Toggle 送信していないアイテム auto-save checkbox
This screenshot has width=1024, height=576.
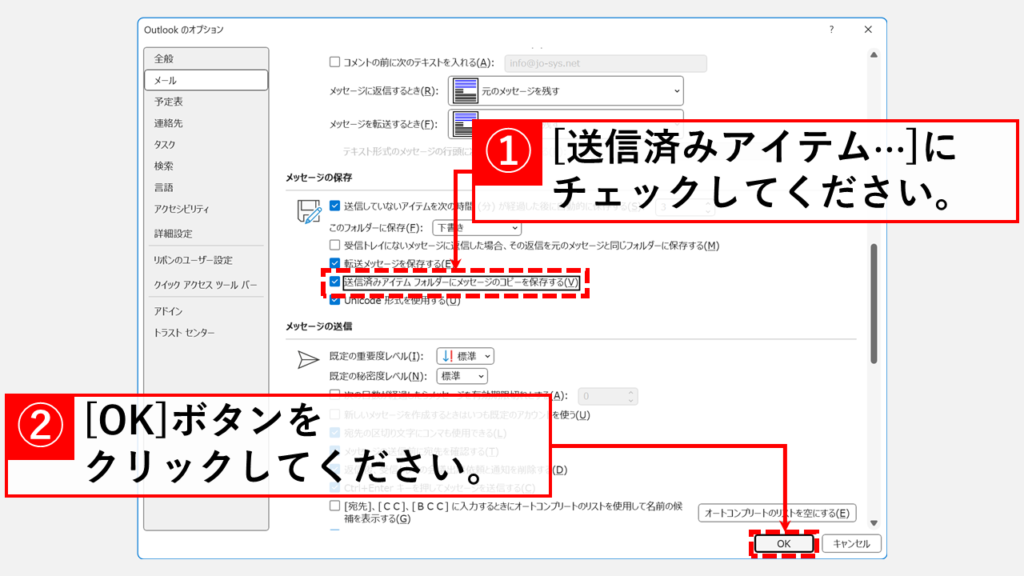(x=334, y=206)
